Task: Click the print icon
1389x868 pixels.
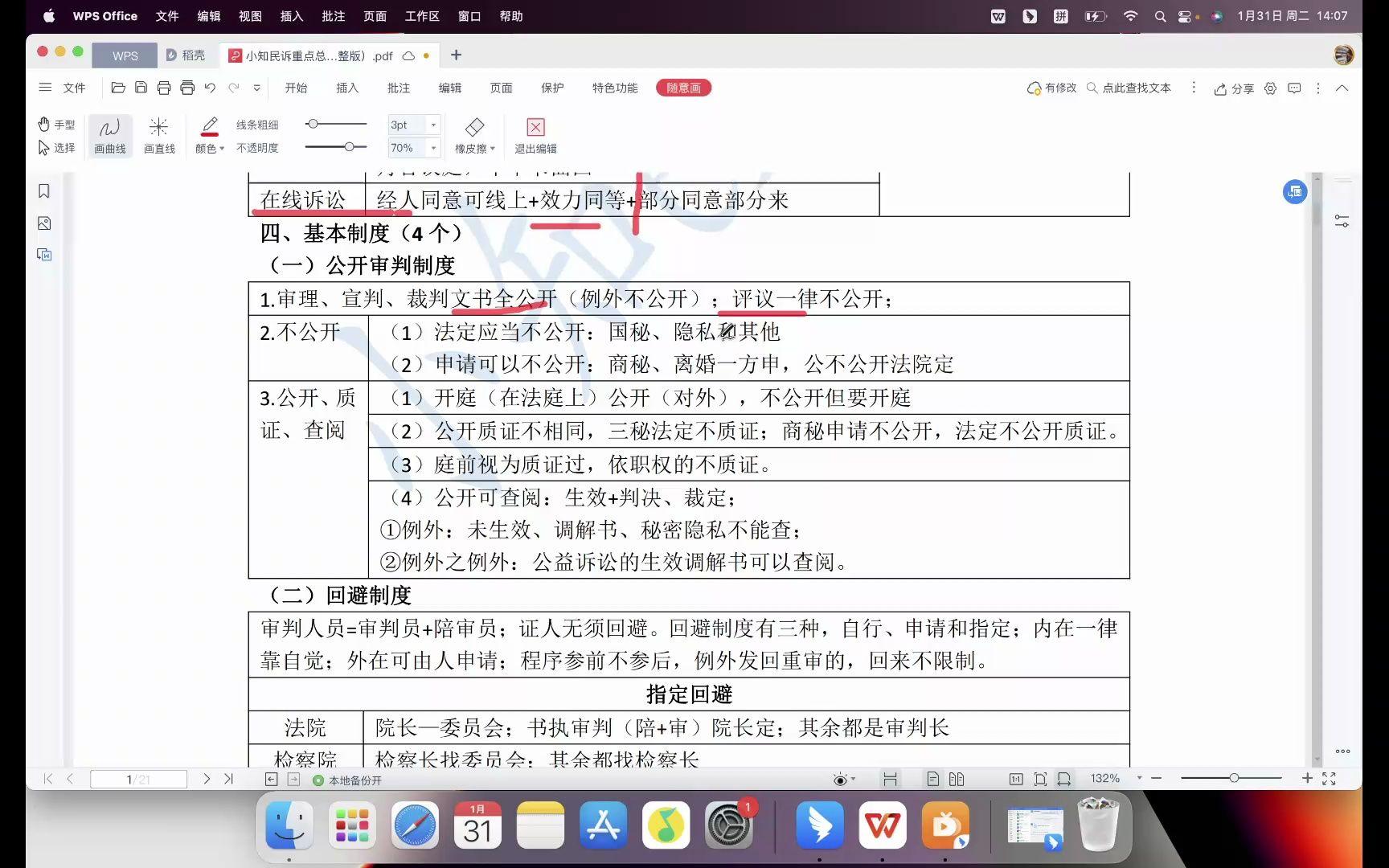Action: point(164,88)
